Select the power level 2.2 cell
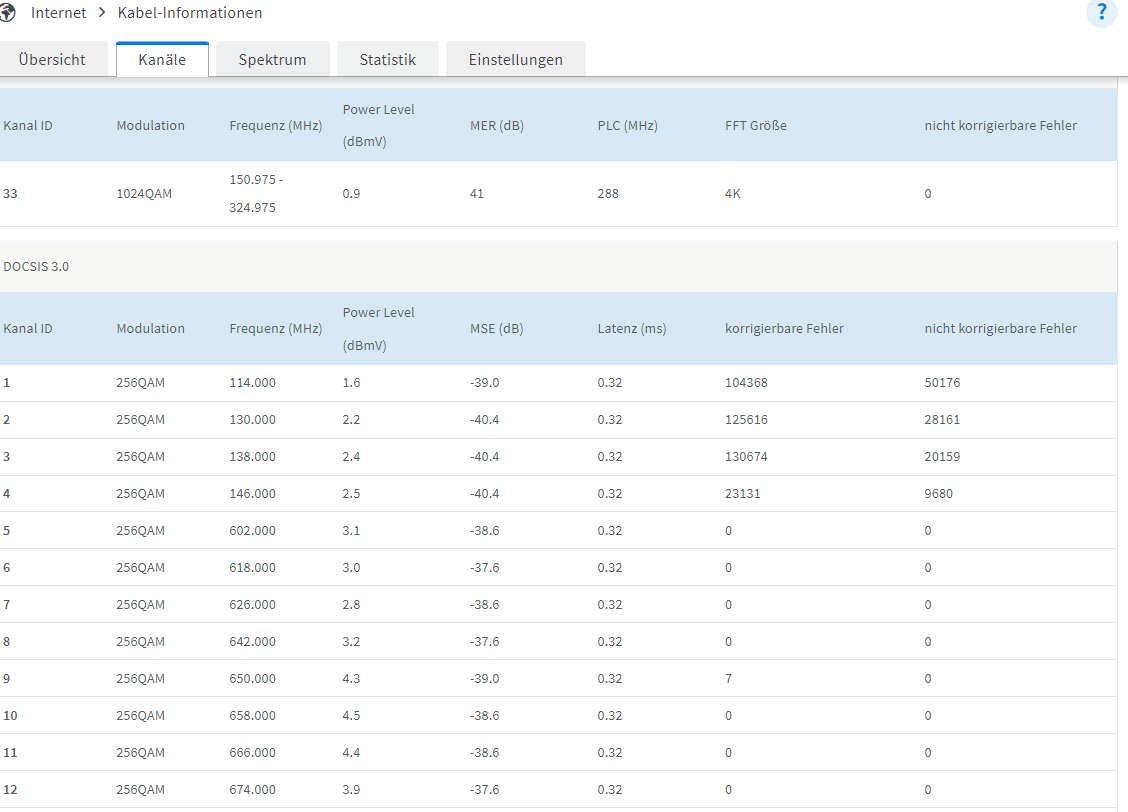Viewport: 1128px width, 812px height. coord(351,419)
